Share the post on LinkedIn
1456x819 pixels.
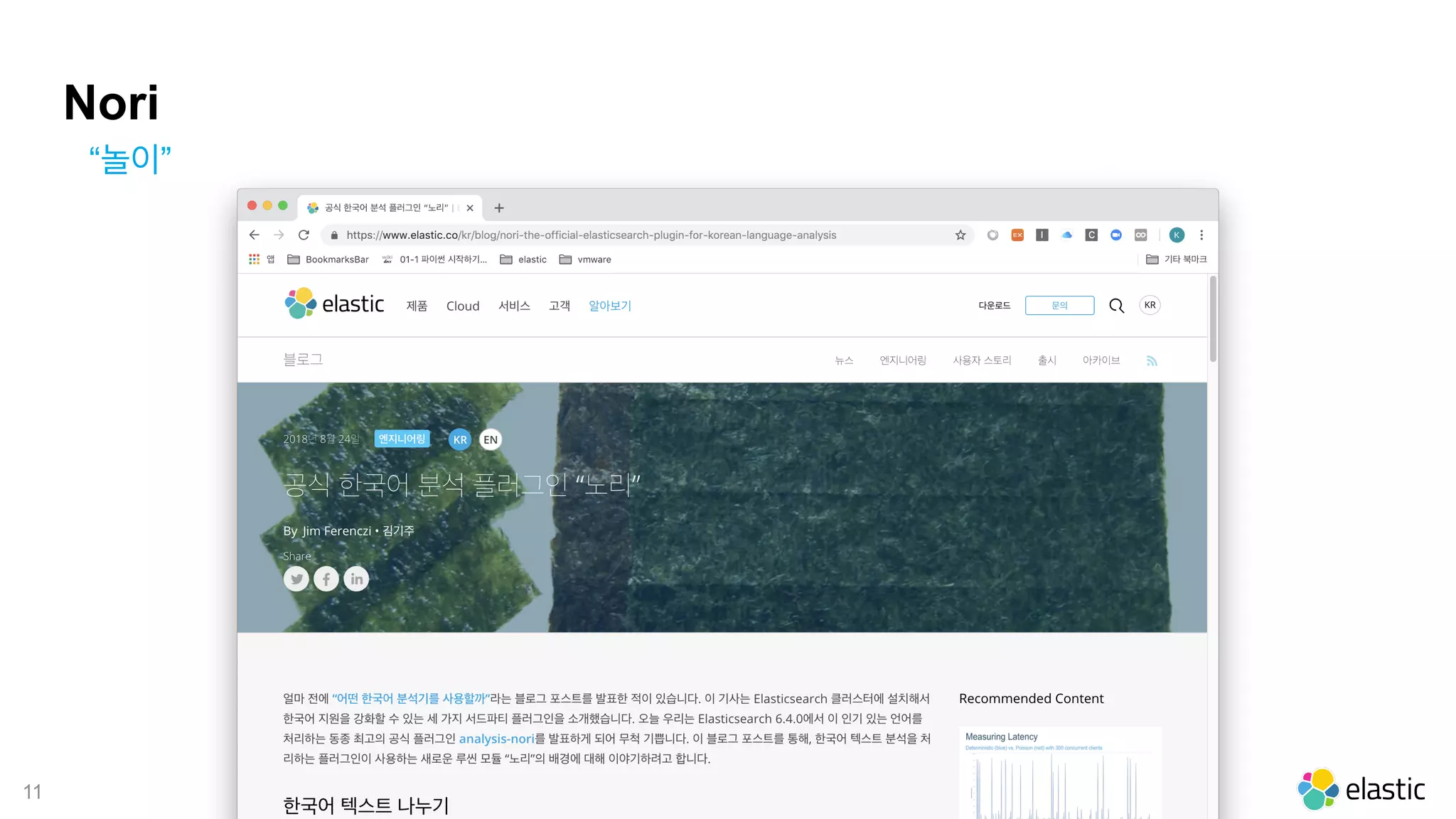356,579
